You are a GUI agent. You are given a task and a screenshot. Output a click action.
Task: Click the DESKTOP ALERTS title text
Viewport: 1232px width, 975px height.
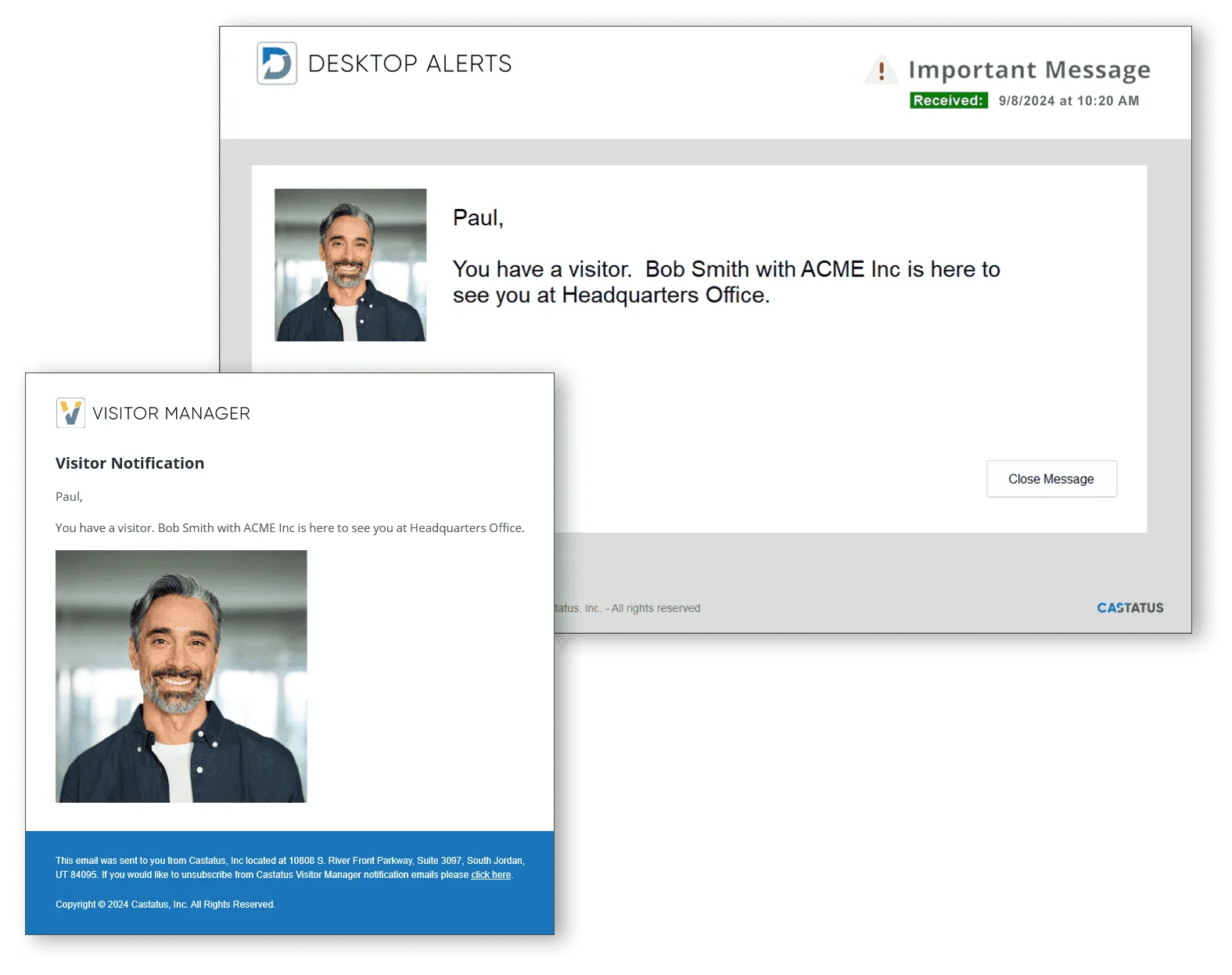[x=410, y=63]
